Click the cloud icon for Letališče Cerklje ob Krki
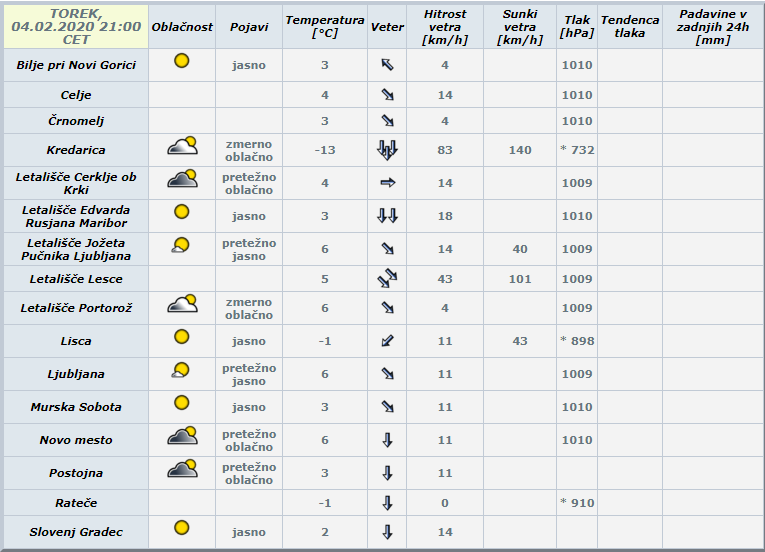Image resolution: width=765 pixels, height=552 pixels. (182, 179)
